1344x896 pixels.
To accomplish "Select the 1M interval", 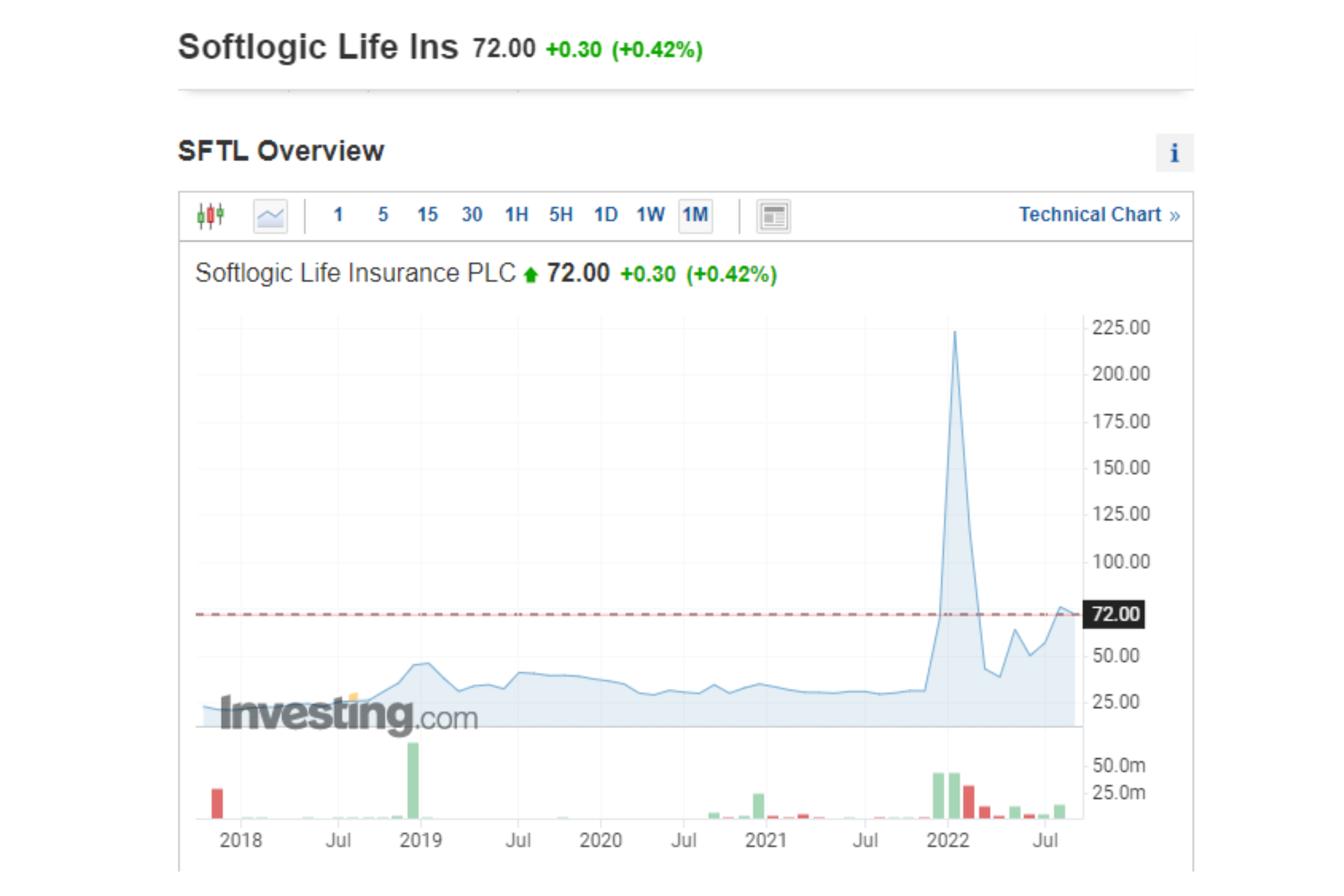I will [695, 215].
